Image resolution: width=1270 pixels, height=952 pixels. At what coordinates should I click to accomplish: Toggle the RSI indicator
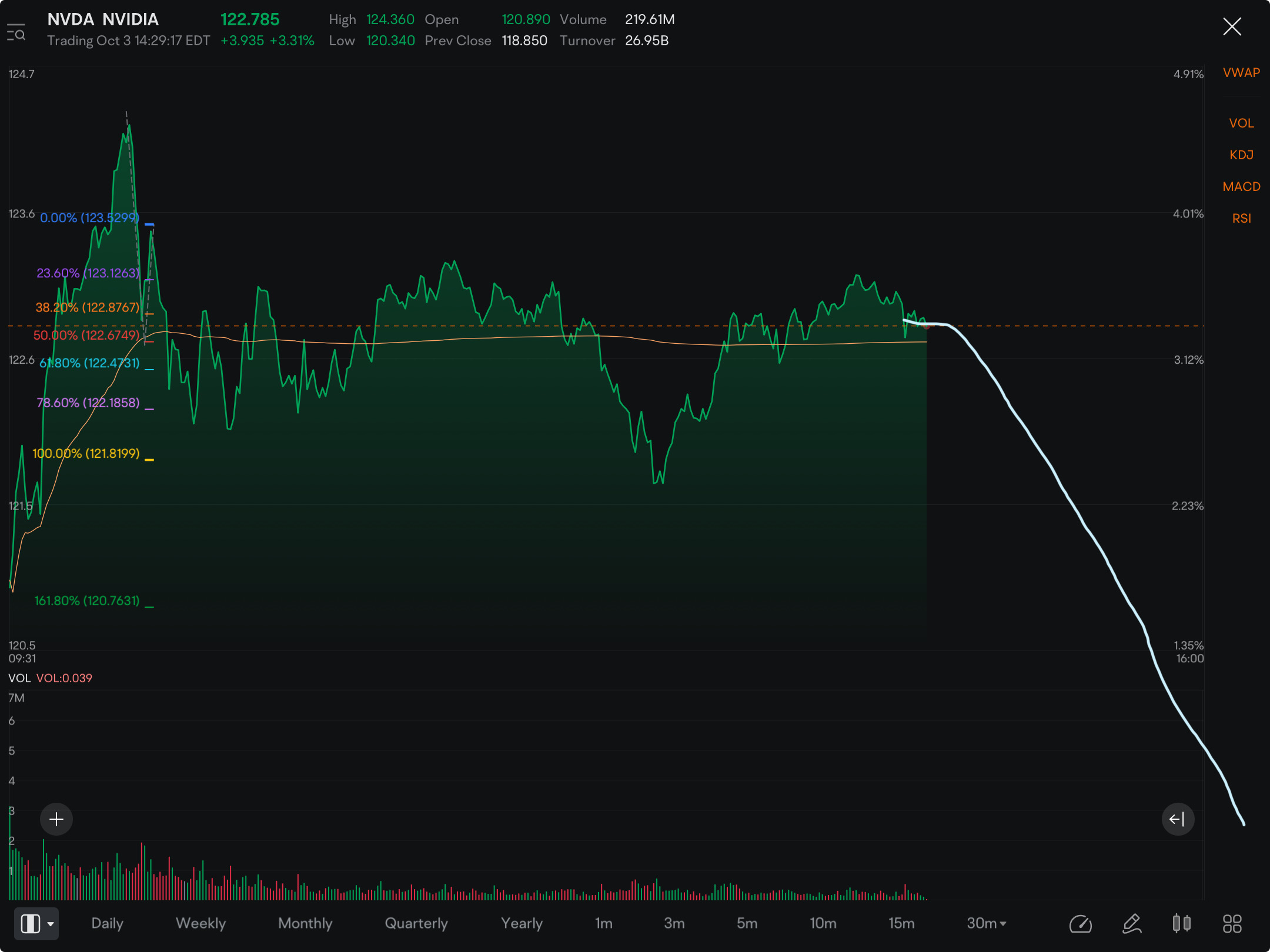1241,219
